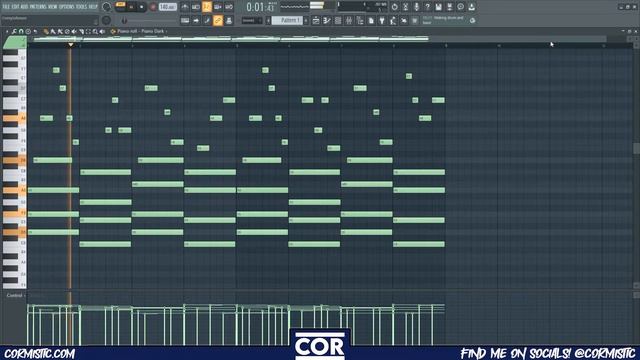The image size is (640, 360).
Task: Click the question mark help icon
Action: click(x=427, y=7)
